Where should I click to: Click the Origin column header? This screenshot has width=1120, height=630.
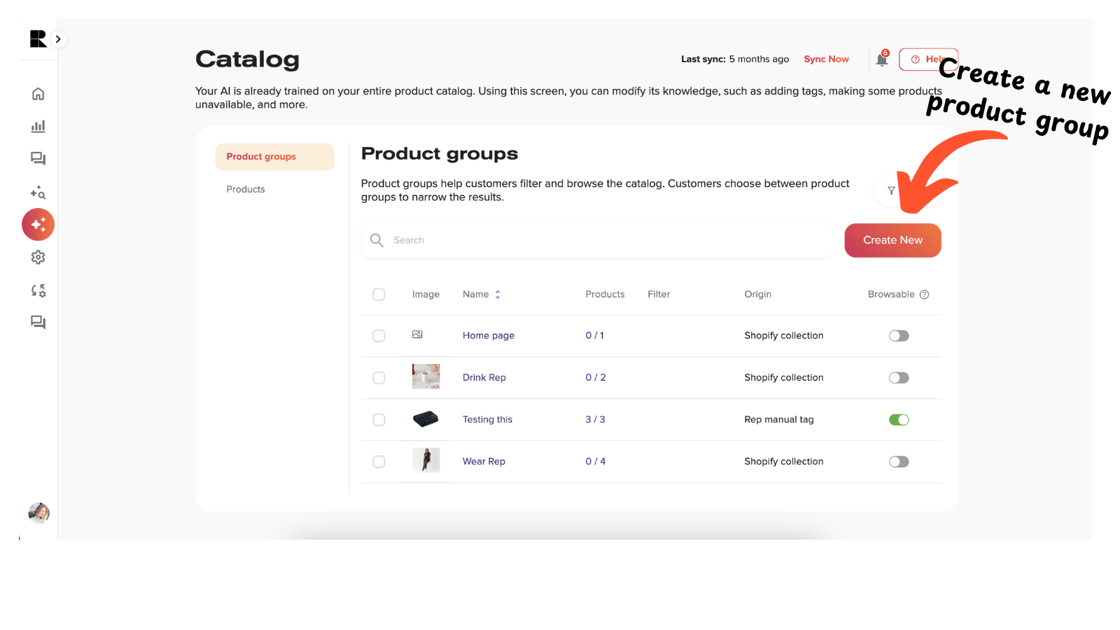758,294
